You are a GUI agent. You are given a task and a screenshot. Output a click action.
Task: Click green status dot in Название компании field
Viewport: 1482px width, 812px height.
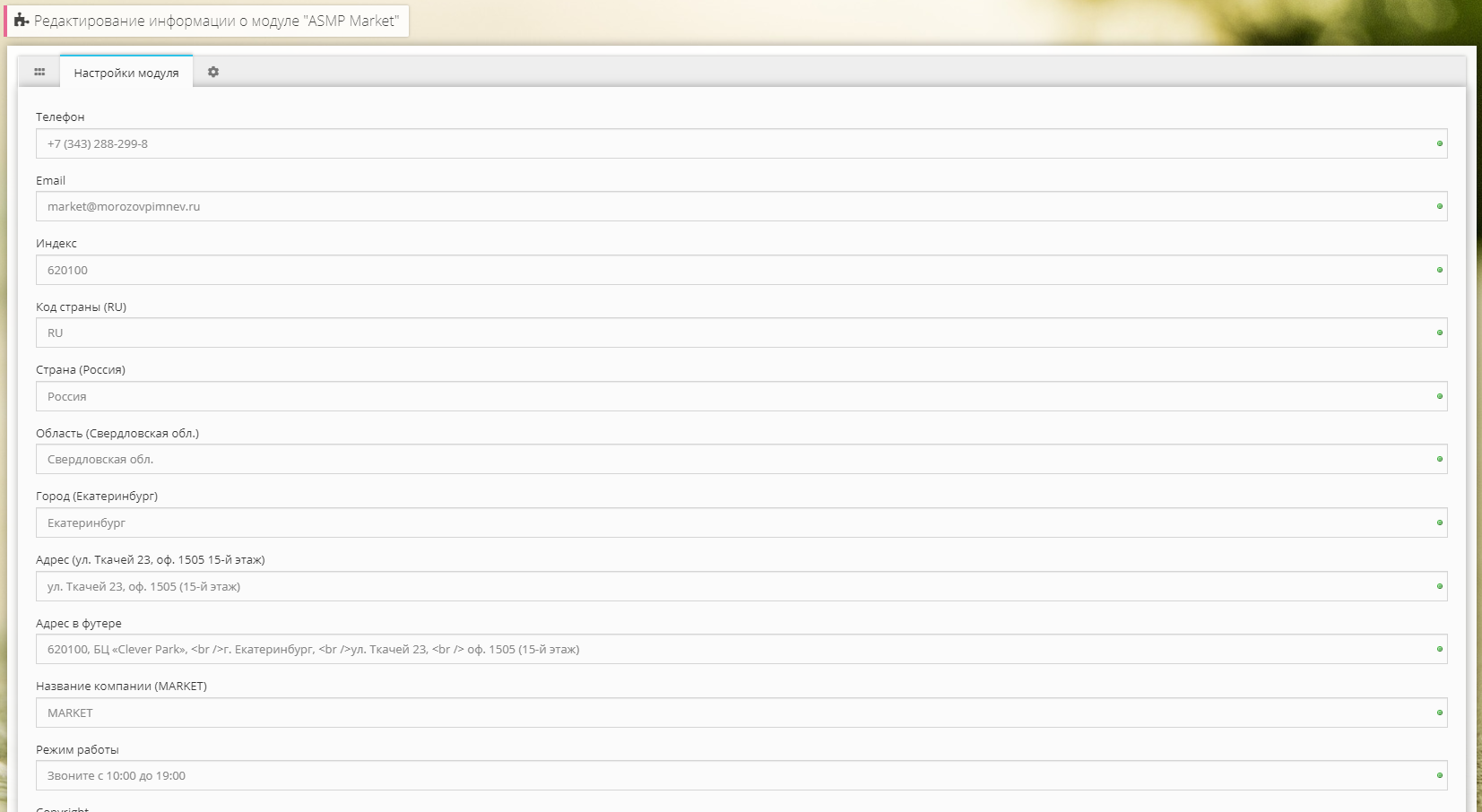coord(1440,713)
